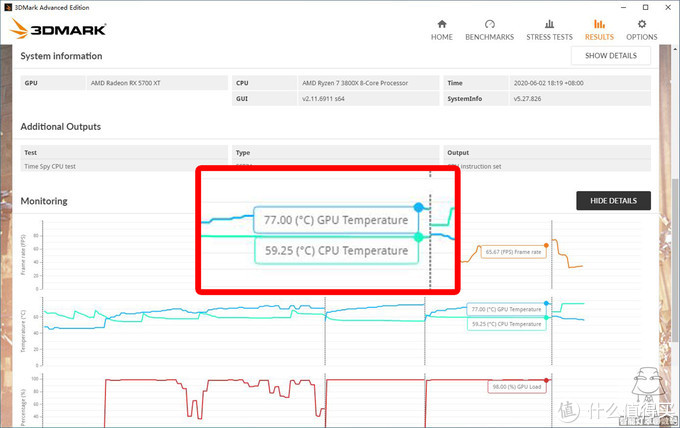Open Benchmarks via the gauge icon
680x428 pixels.
[x=490, y=24]
